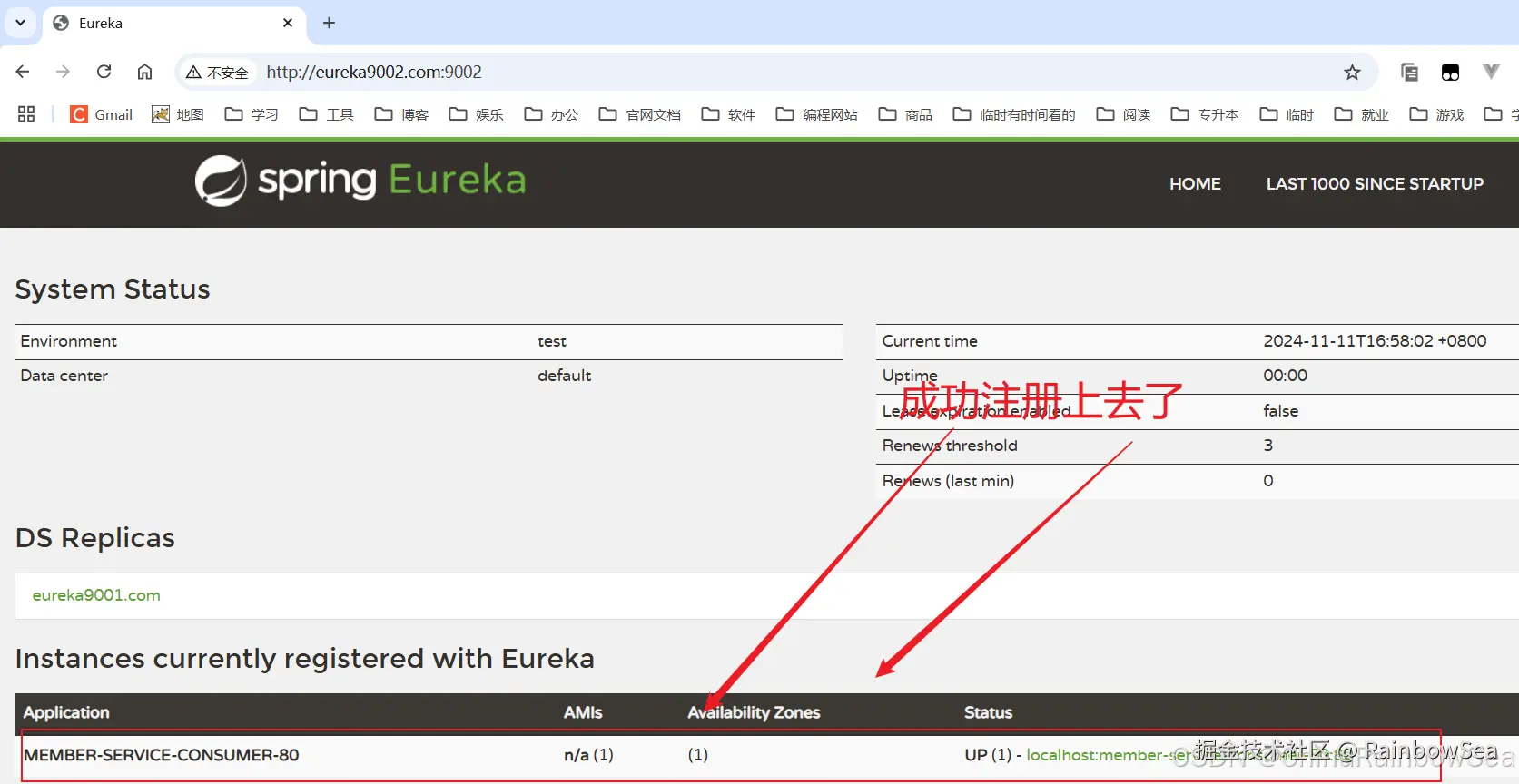Screen dimensions: 1519x784
Task: Select the Current time value
Action: [1375, 341]
